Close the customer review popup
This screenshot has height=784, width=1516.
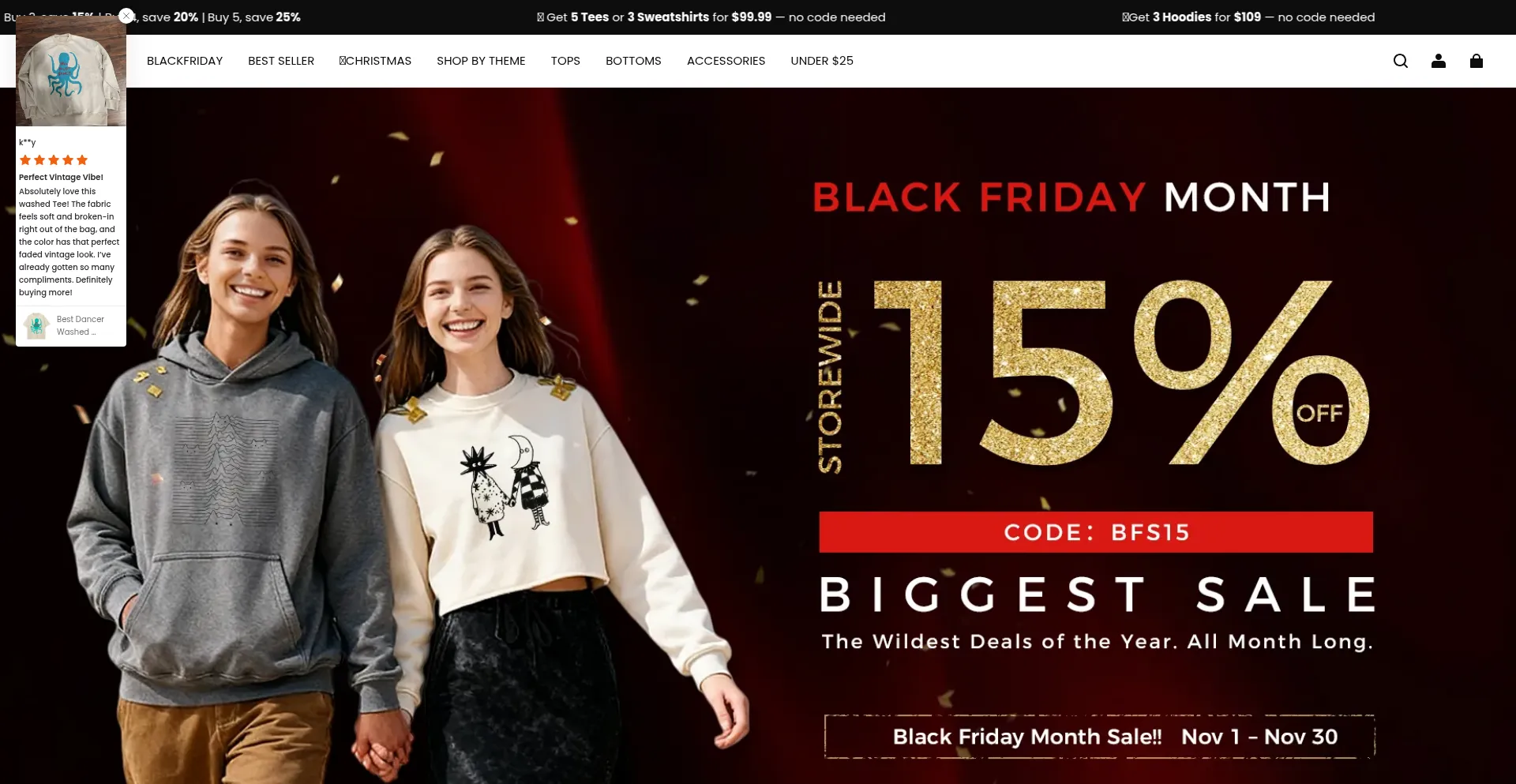[126, 16]
